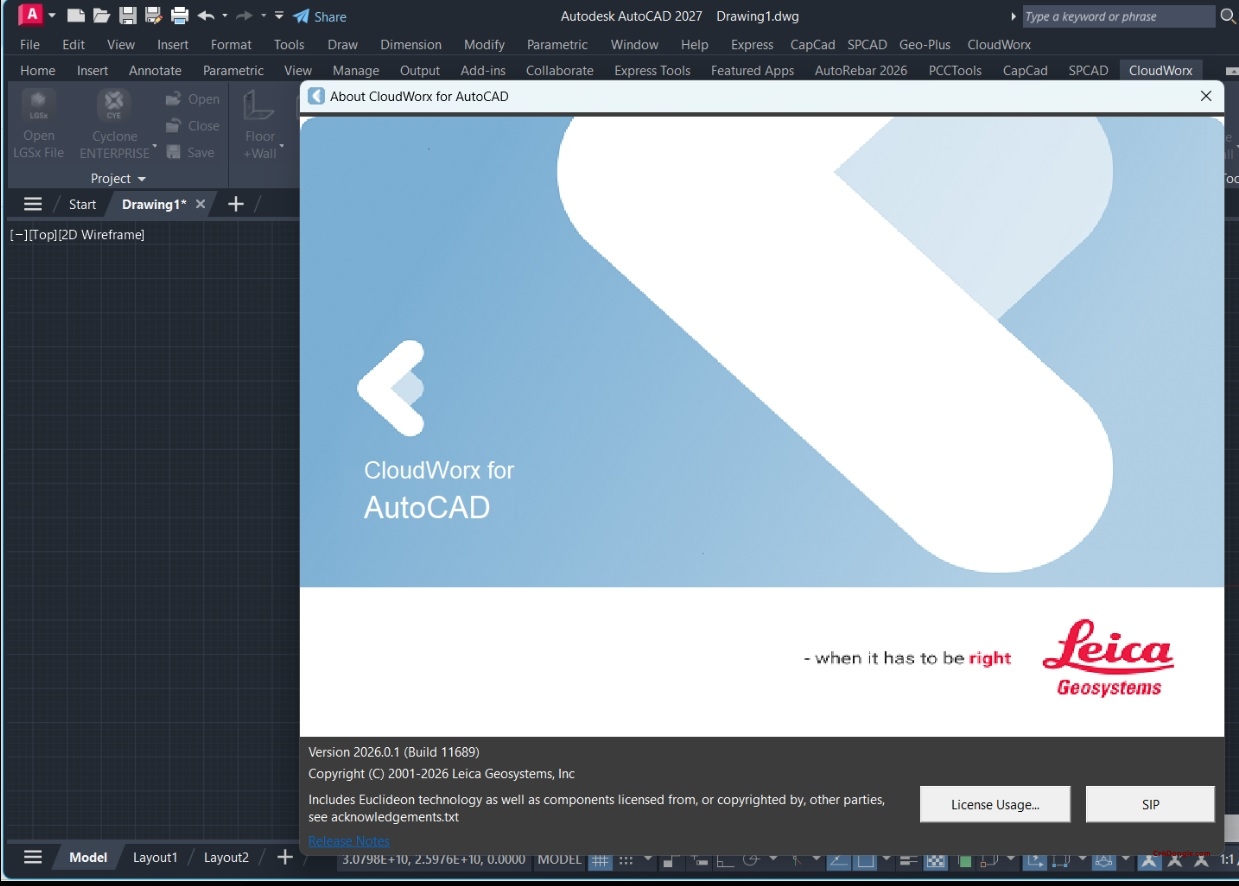The height and width of the screenshot is (886, 1239).
Task: Click the Open folder icon in Quick Access toolbar
Action: [101, 16]
